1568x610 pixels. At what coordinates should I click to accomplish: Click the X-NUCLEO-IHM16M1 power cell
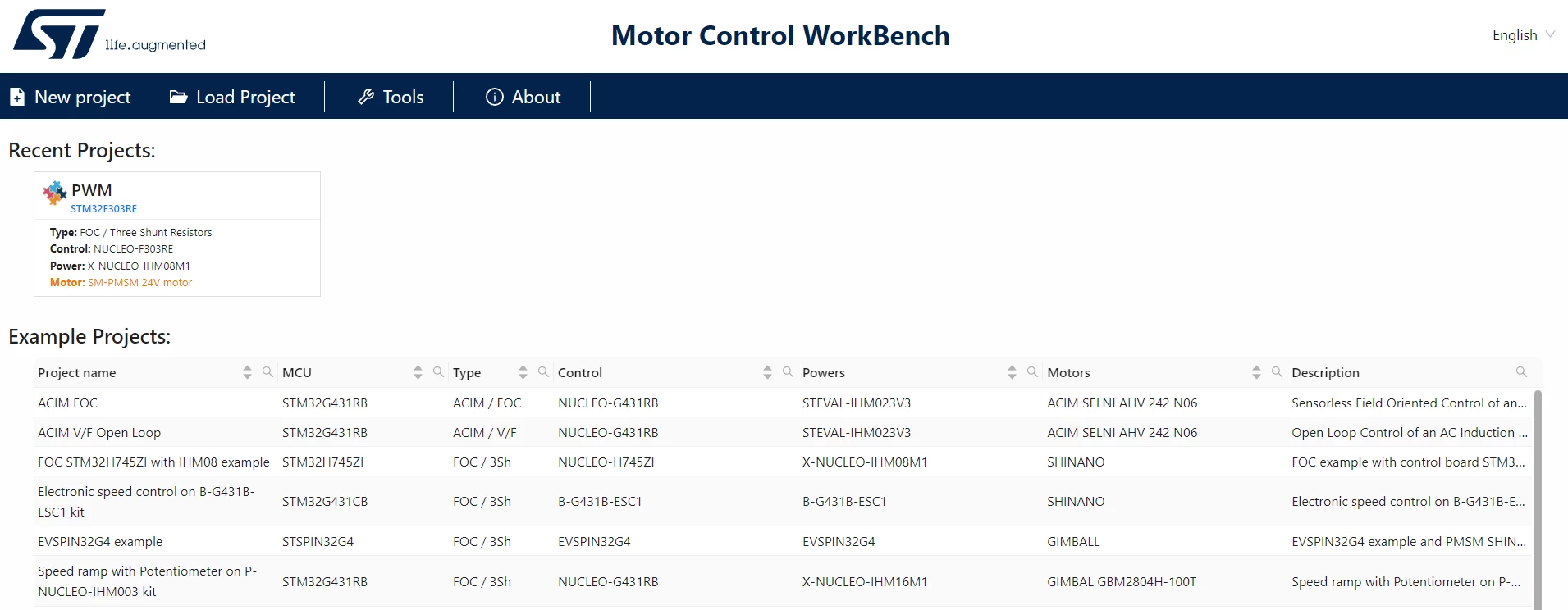click(x=865, y=581)
